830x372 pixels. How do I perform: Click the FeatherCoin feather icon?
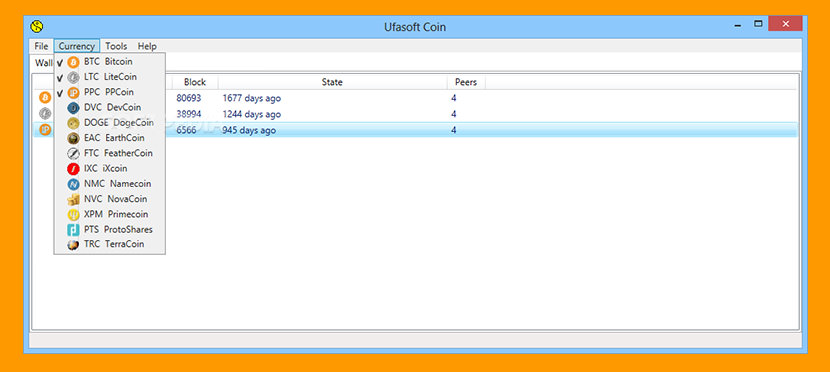(x=73, y=153)
